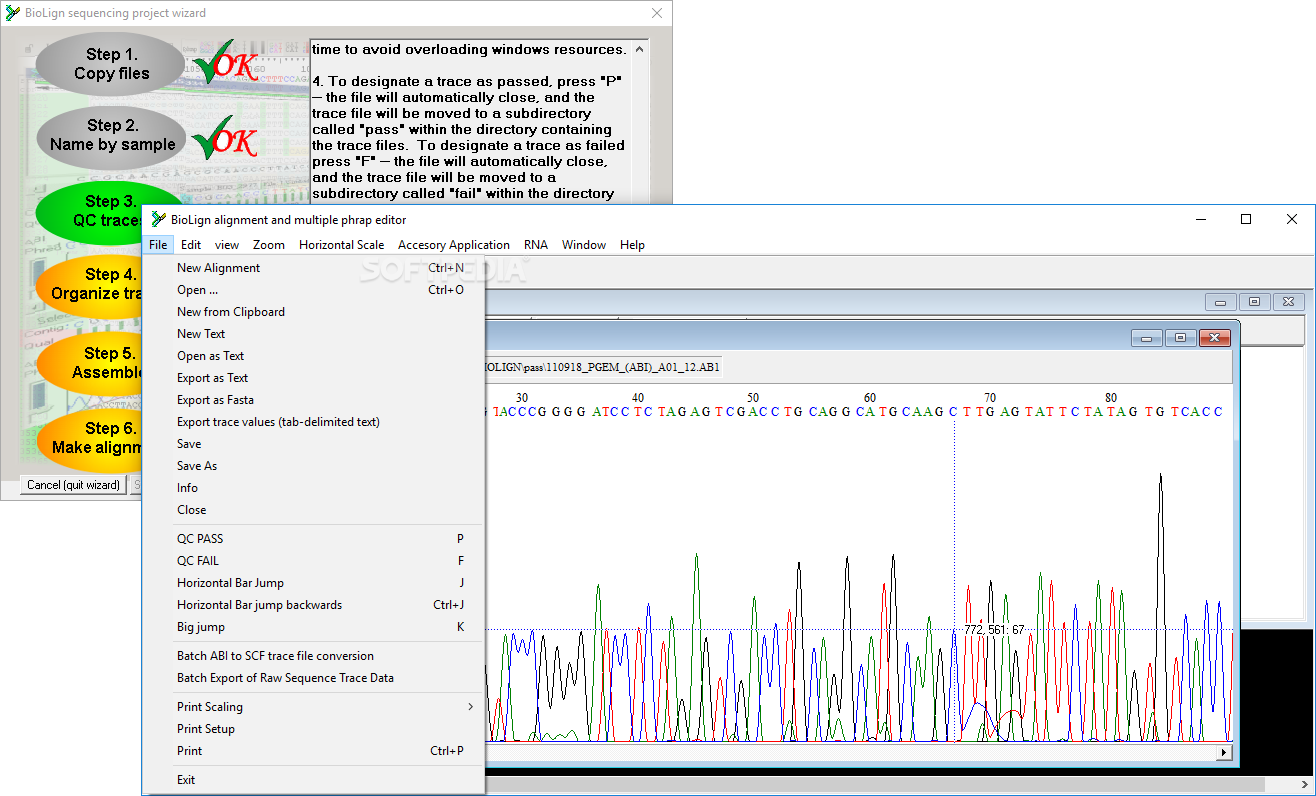Click Info menu entry
Image resolution: width=1316 pixels, height=796 pixels.
[314, 488]
